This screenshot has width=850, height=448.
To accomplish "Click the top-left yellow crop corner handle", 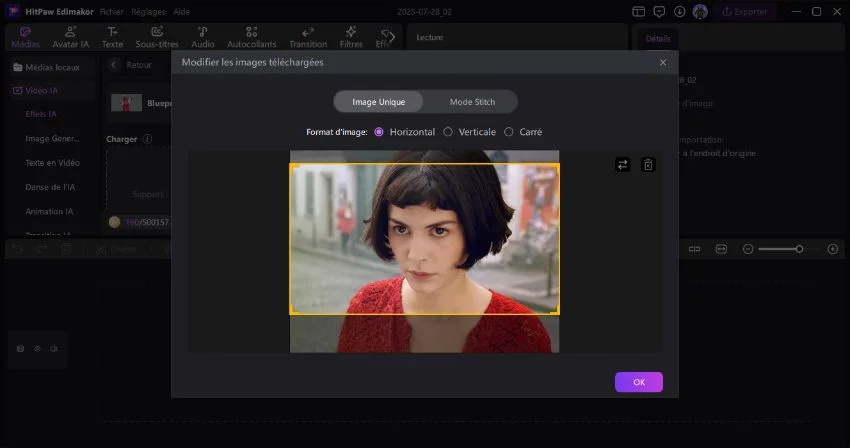I will coord(293,168).
